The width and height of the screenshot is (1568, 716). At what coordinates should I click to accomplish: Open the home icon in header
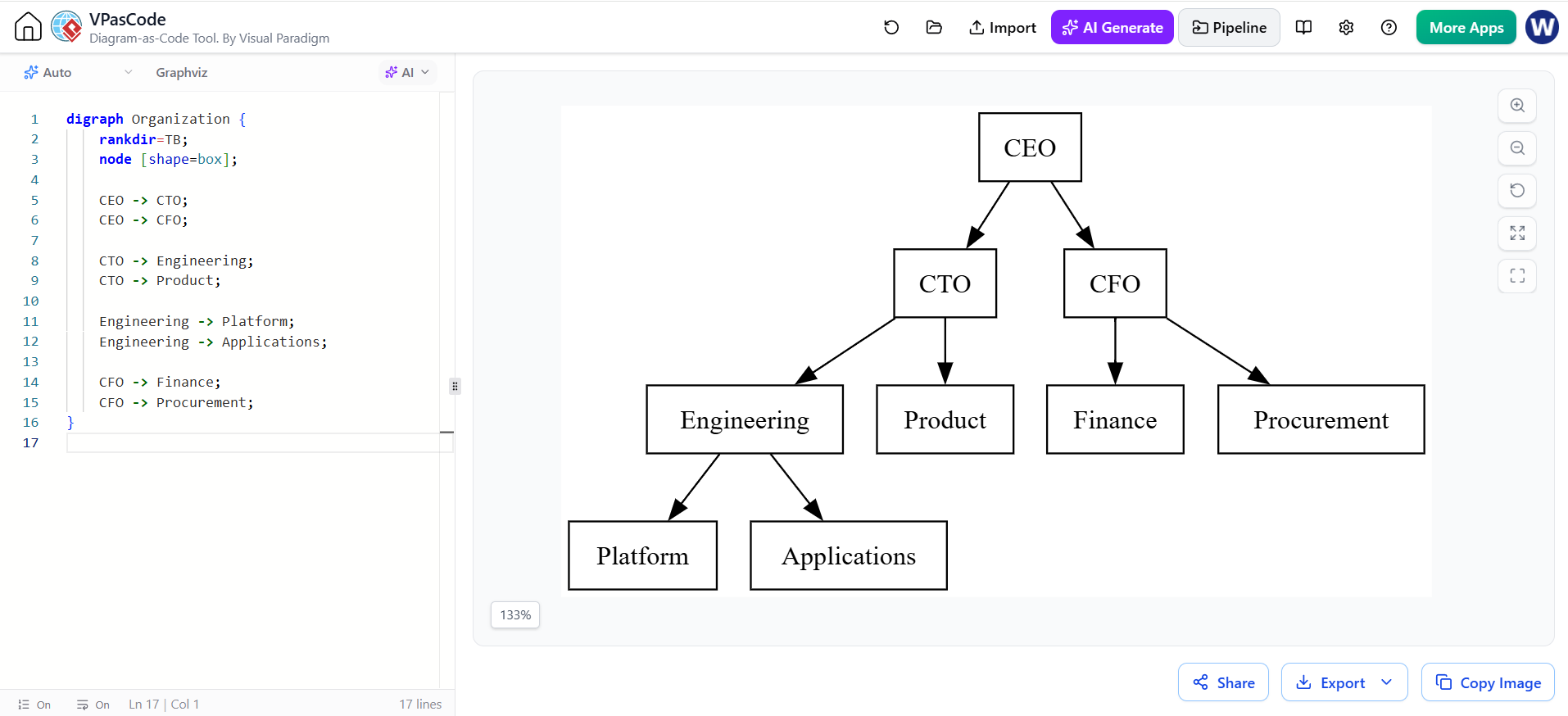(x=28, y=27)
